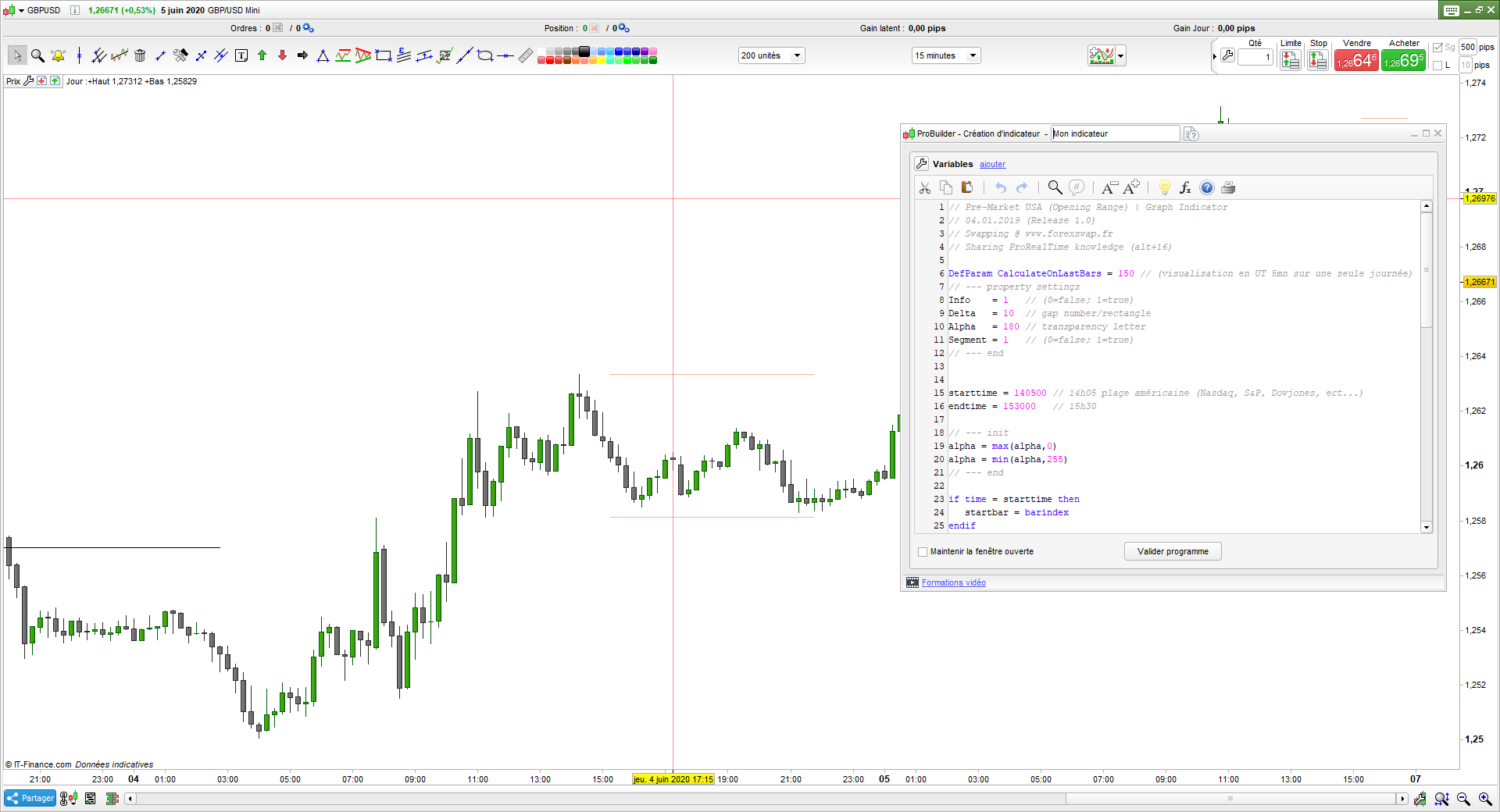Select the ruler measuring tool
Viewport: 1500px width, 812px height.
coord(526,55)
